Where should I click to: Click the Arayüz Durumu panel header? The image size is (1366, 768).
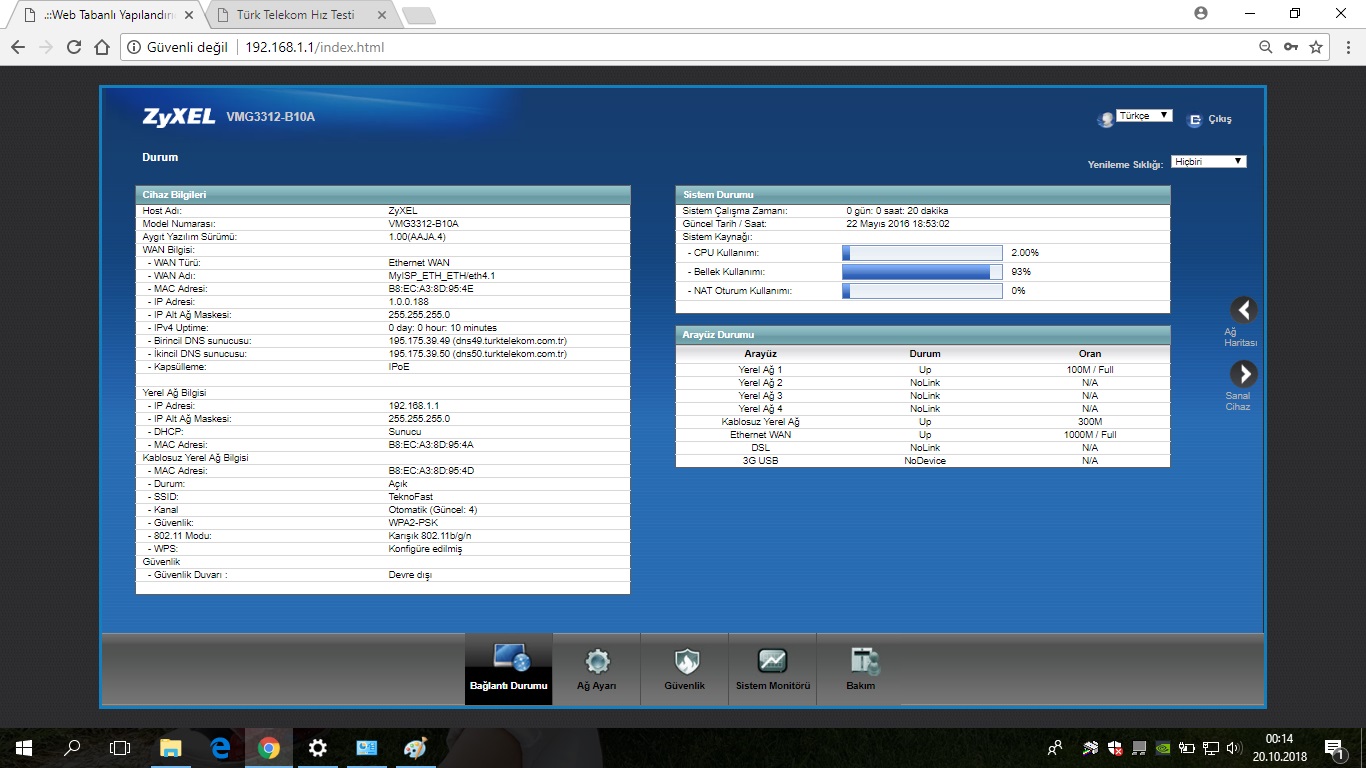923,335
